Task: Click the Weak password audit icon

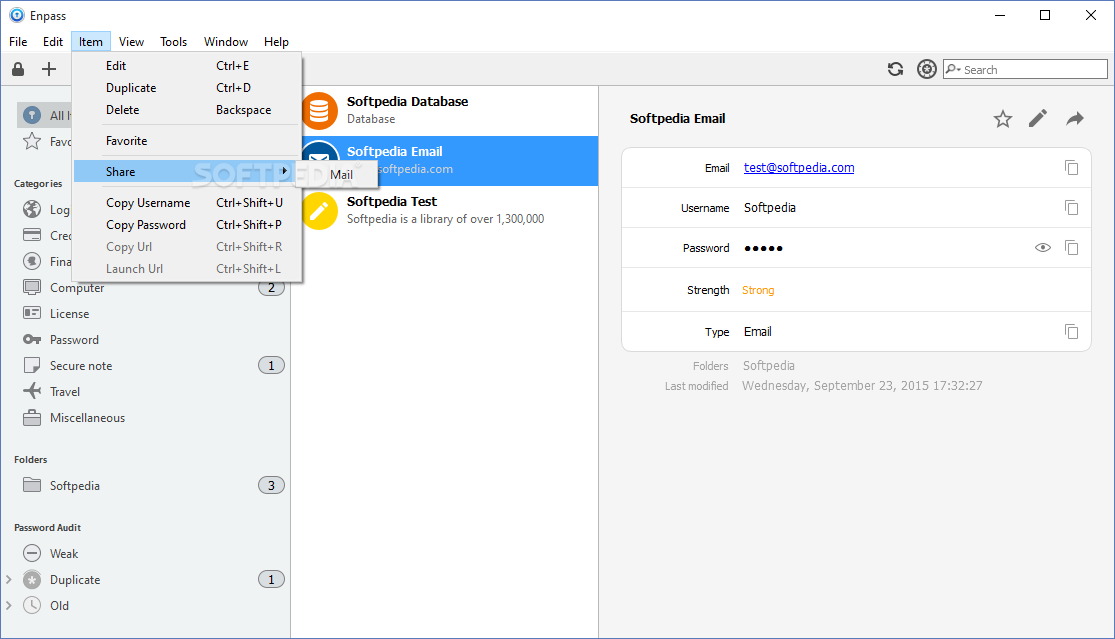Action: tap(32, 553)
